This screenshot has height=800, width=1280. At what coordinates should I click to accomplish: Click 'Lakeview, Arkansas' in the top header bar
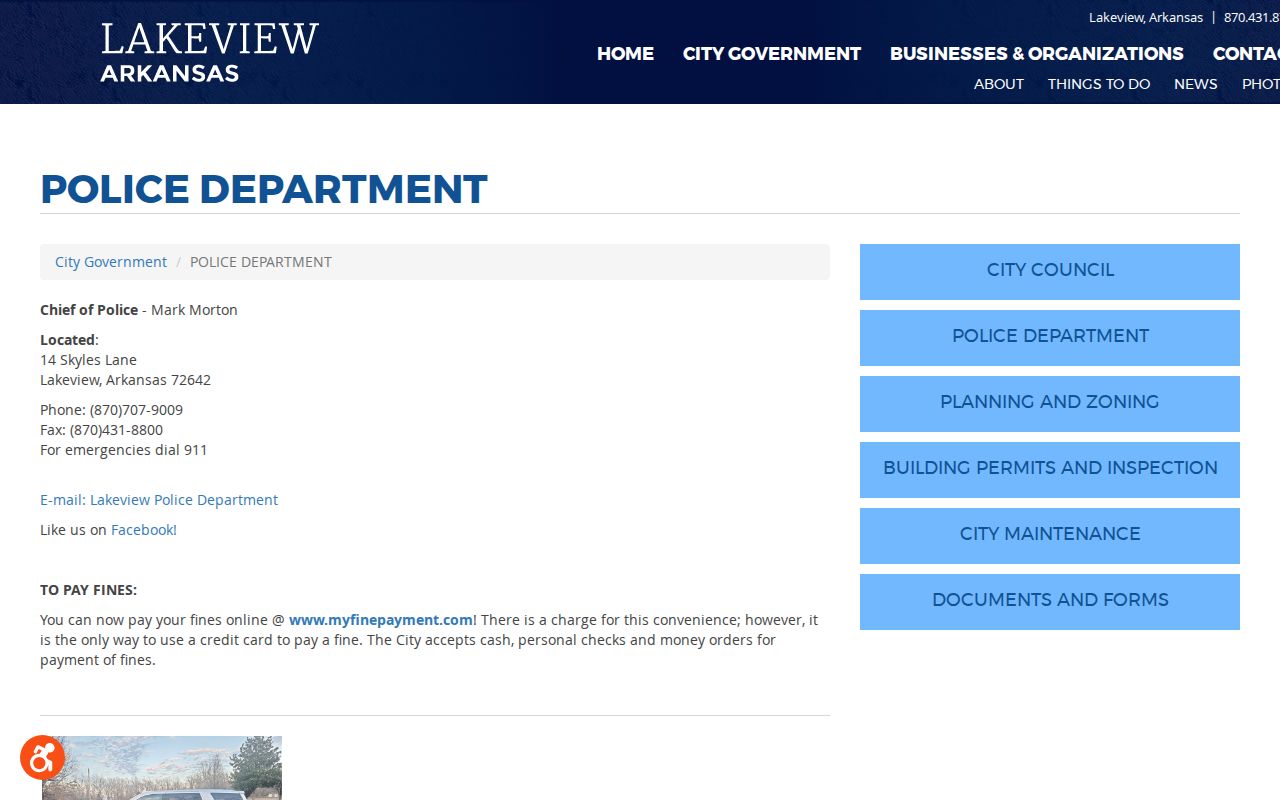[1146, 17]
